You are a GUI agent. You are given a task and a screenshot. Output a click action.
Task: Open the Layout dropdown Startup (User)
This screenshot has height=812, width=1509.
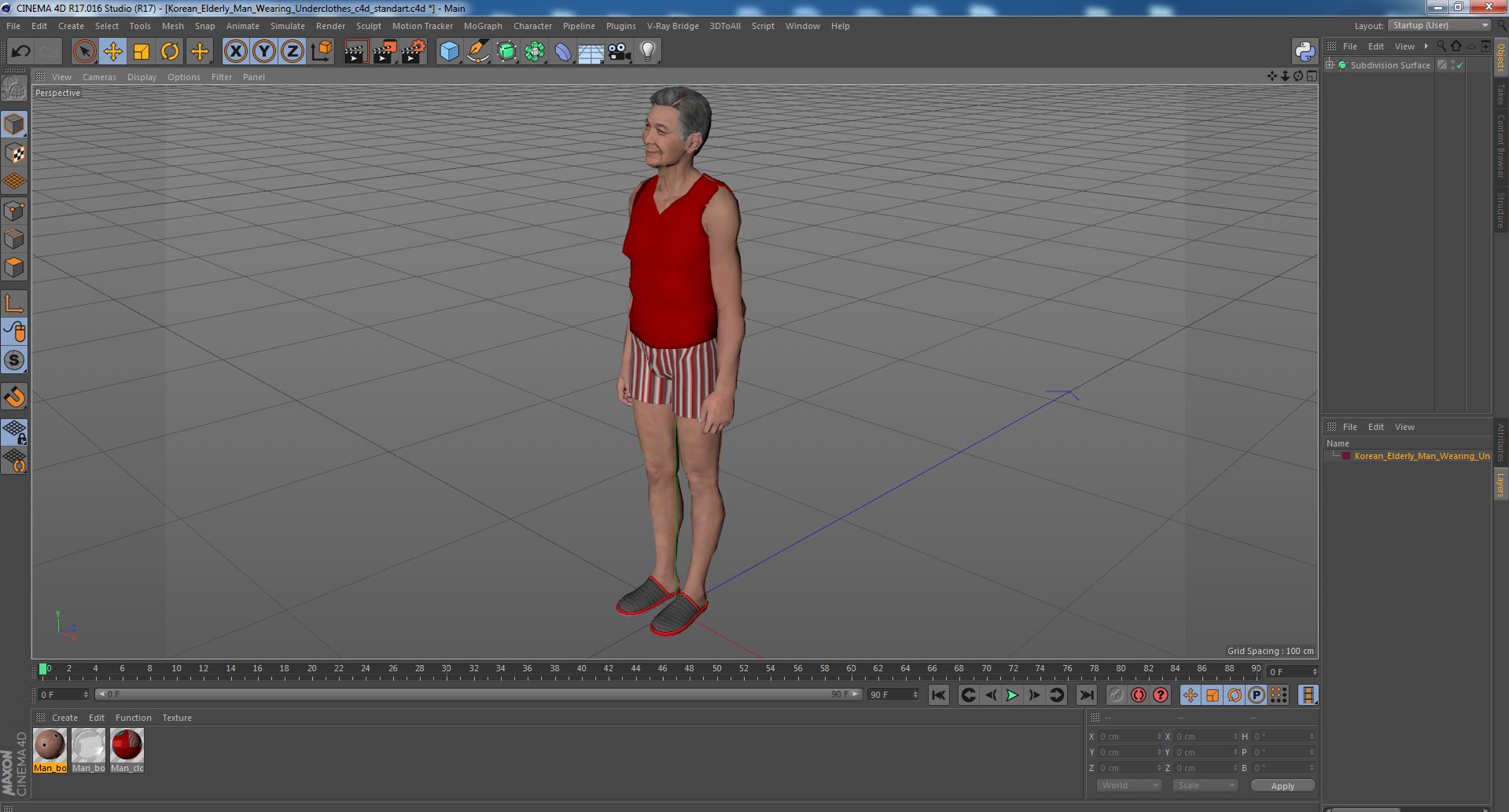(1439, 25)
